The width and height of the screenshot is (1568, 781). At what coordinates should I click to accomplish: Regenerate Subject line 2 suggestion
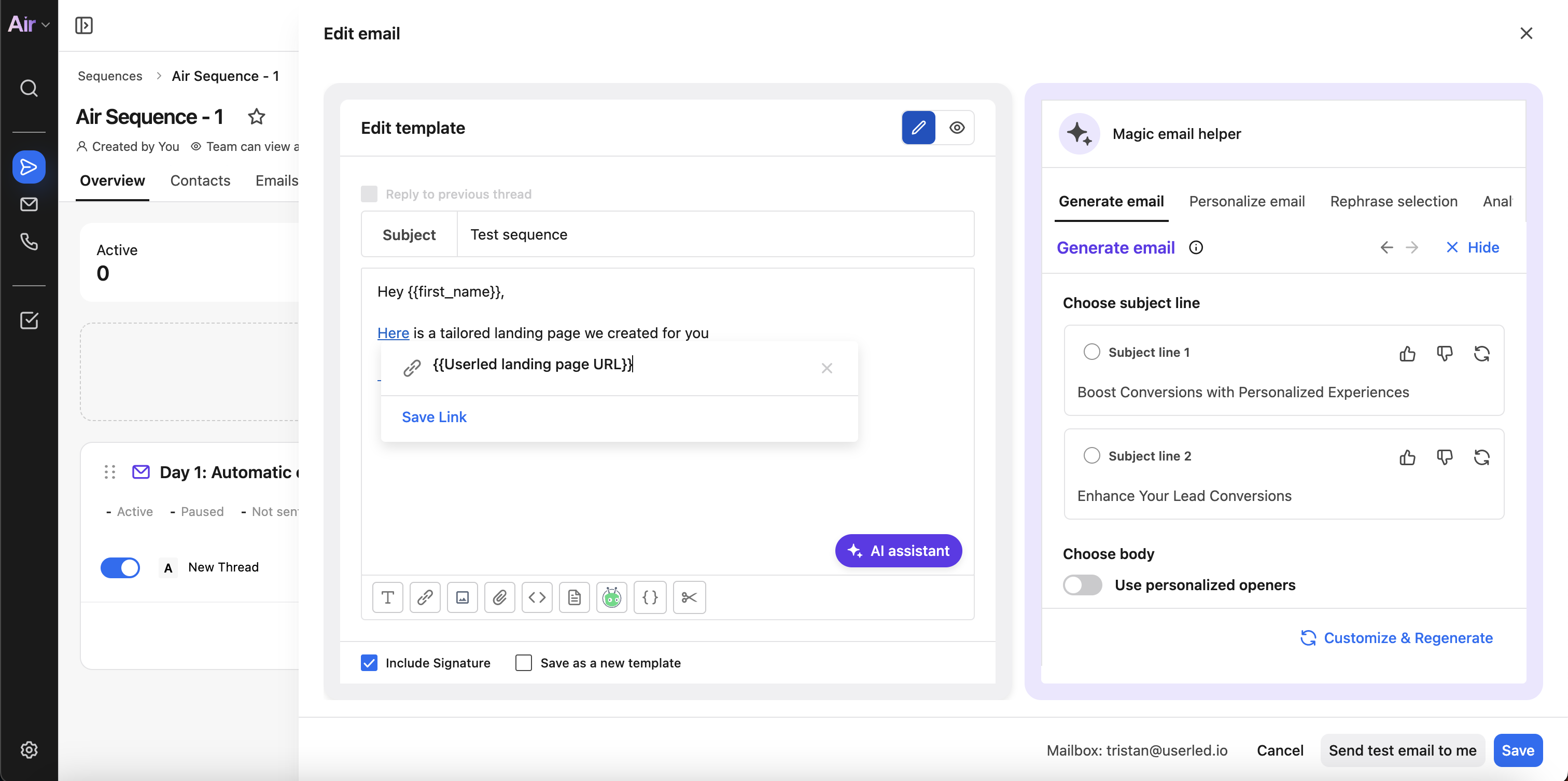point(1481,456)
